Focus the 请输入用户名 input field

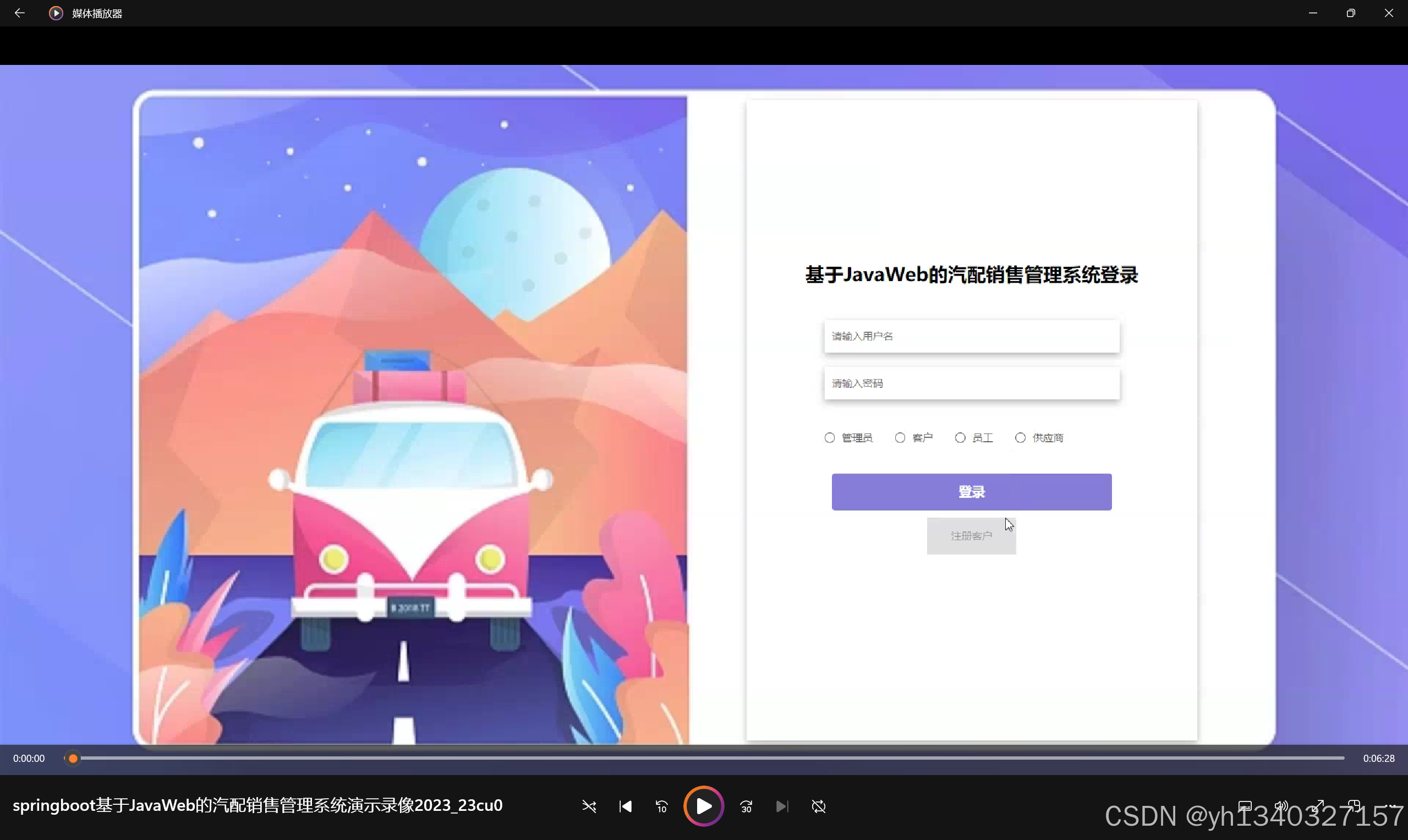coord(972,336)
